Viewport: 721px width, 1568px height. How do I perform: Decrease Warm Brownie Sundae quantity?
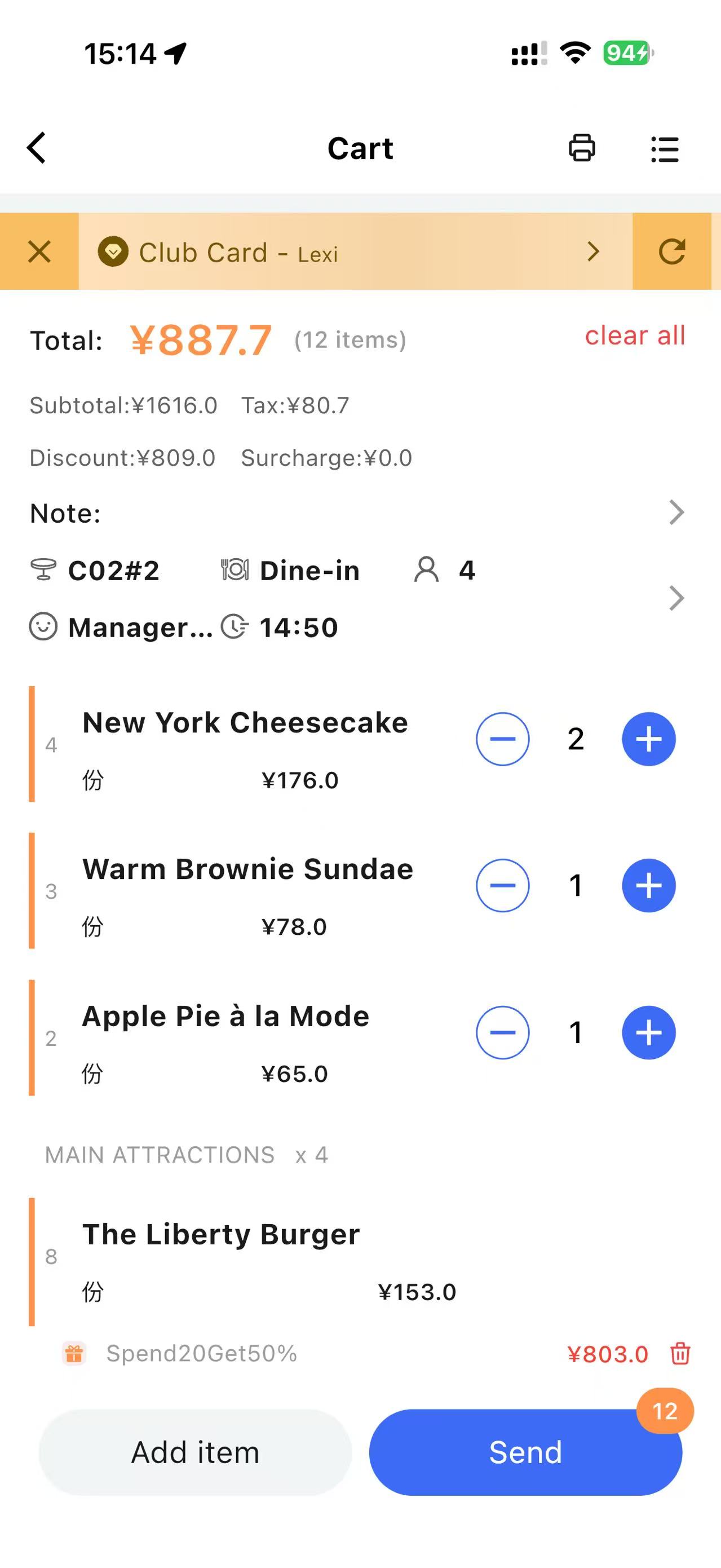pyautogui.click(x=503, y=886)
